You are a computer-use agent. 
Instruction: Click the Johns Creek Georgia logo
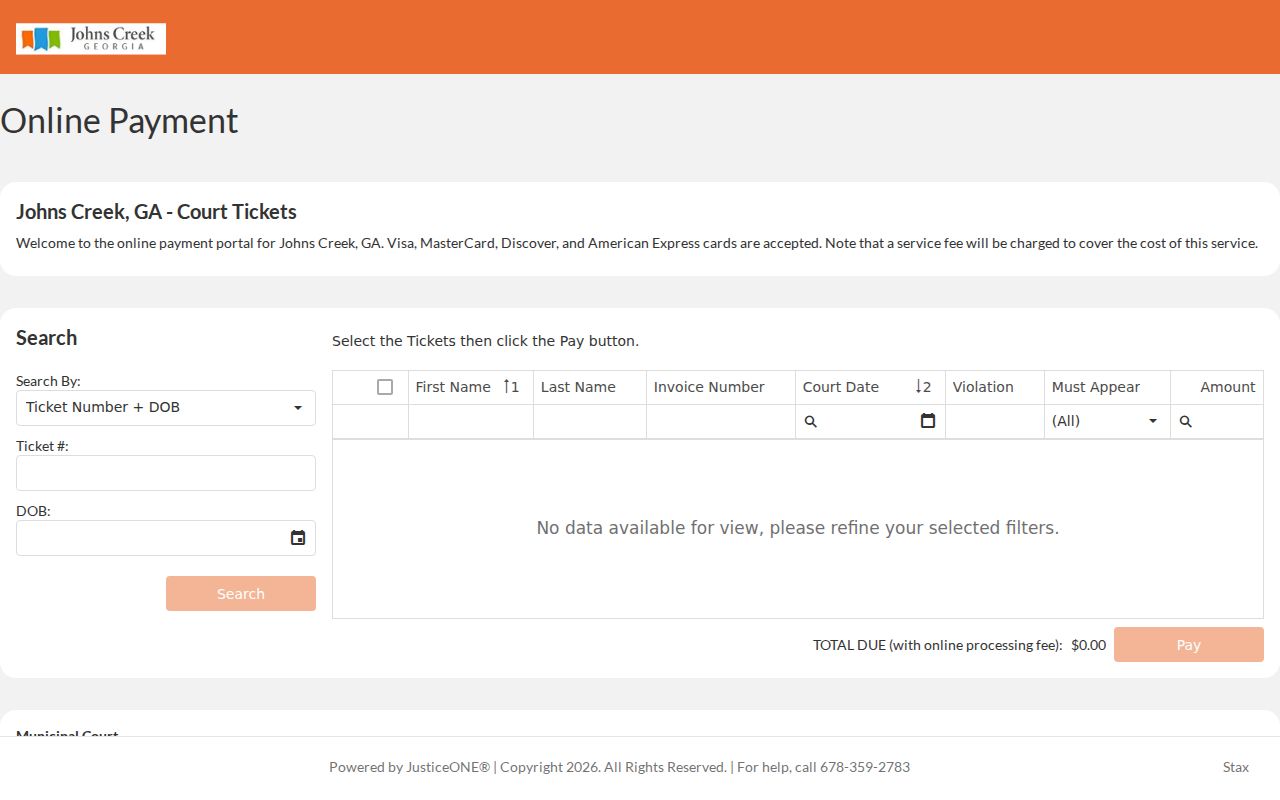[x=91, y=39]
